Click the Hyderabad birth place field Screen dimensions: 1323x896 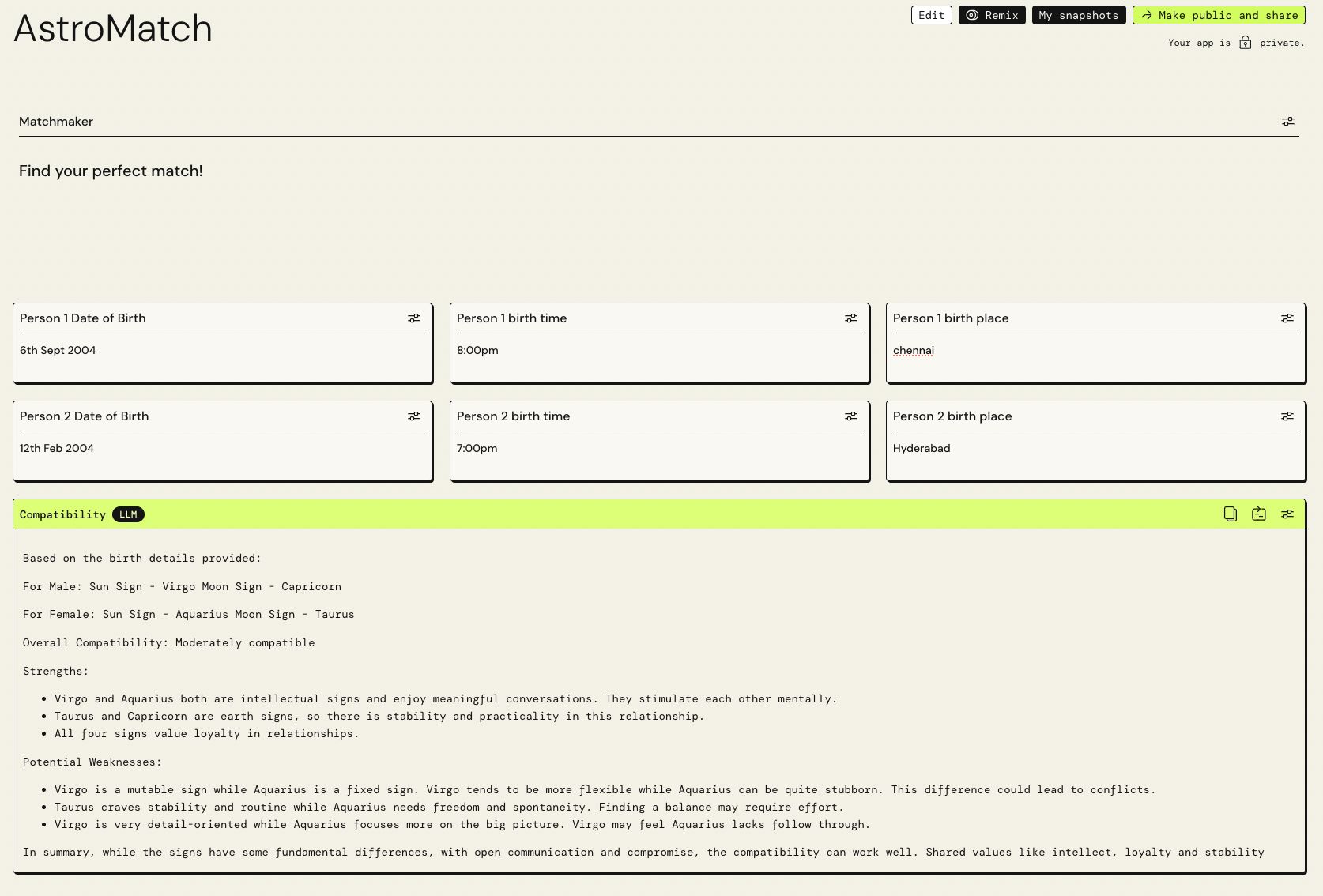tap(922, 448)
